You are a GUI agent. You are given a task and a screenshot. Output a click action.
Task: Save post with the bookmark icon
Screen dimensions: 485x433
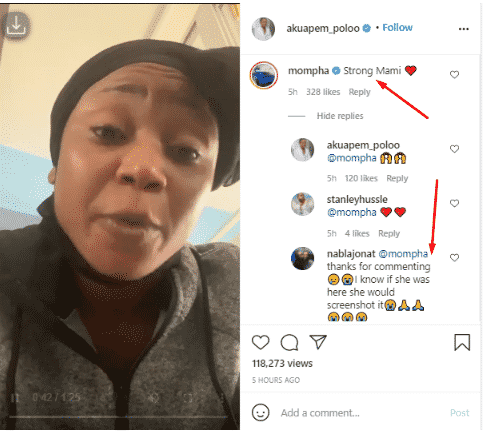pyautogui.click(x=462, y=342)
